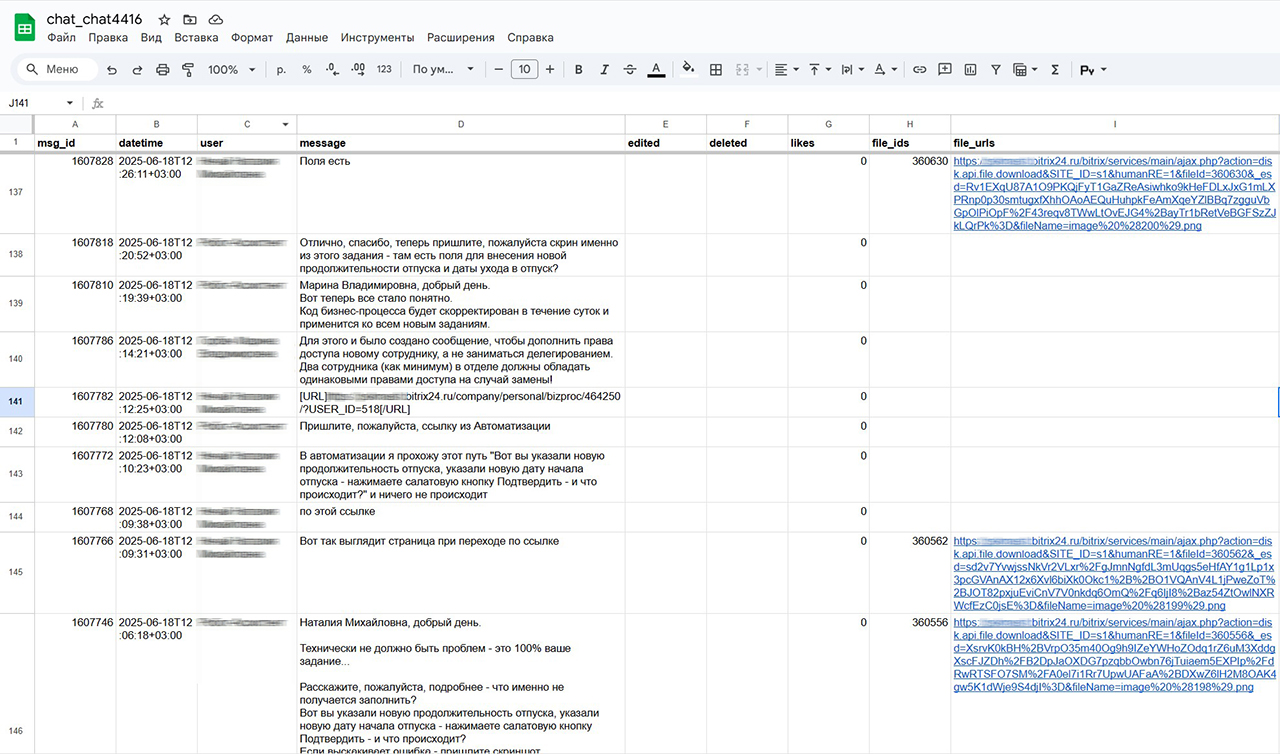The width and height of the screenshot is (1280, 754).
Task: Click the font size input field
Action: click(x=524, y=70)
